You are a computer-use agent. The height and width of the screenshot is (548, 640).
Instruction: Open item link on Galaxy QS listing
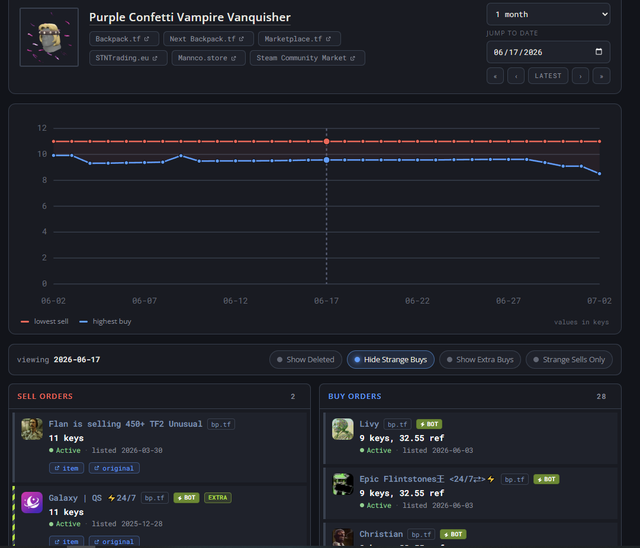tap(67, 541)
